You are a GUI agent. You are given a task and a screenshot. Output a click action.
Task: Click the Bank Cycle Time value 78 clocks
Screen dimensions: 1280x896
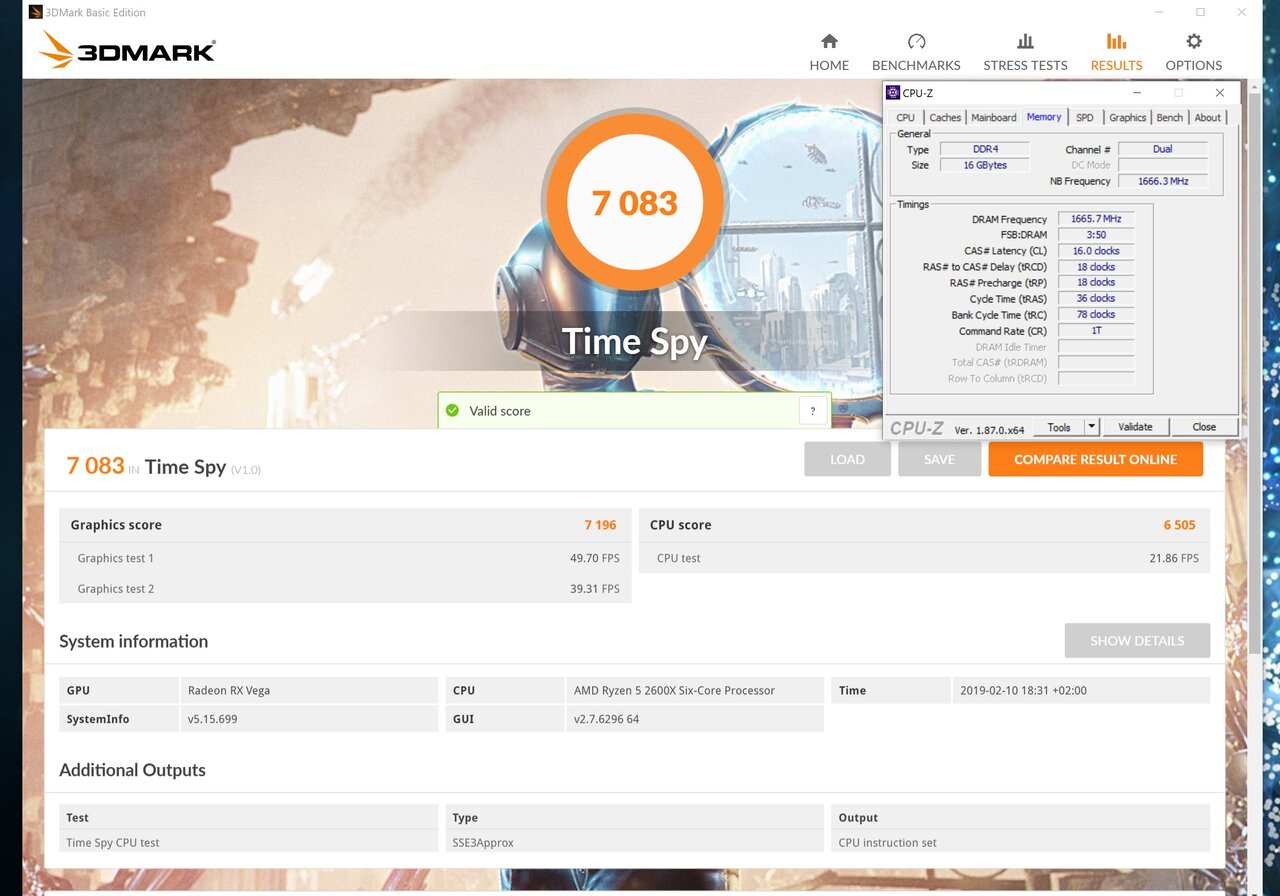[1096, 314]
